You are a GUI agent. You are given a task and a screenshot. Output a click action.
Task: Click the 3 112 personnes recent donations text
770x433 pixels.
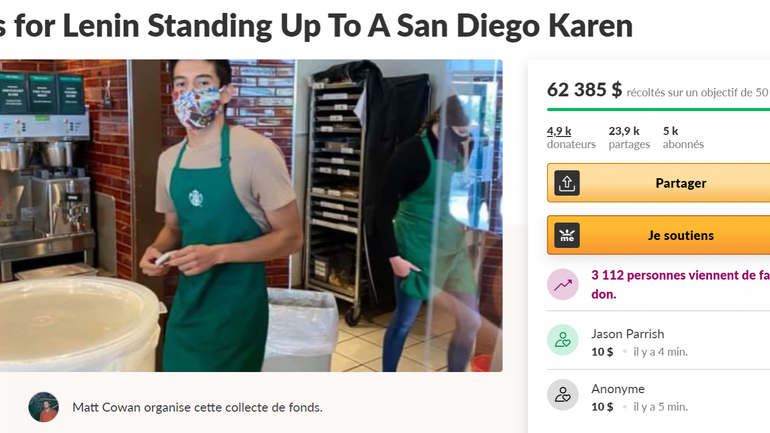tap(680, 285)
